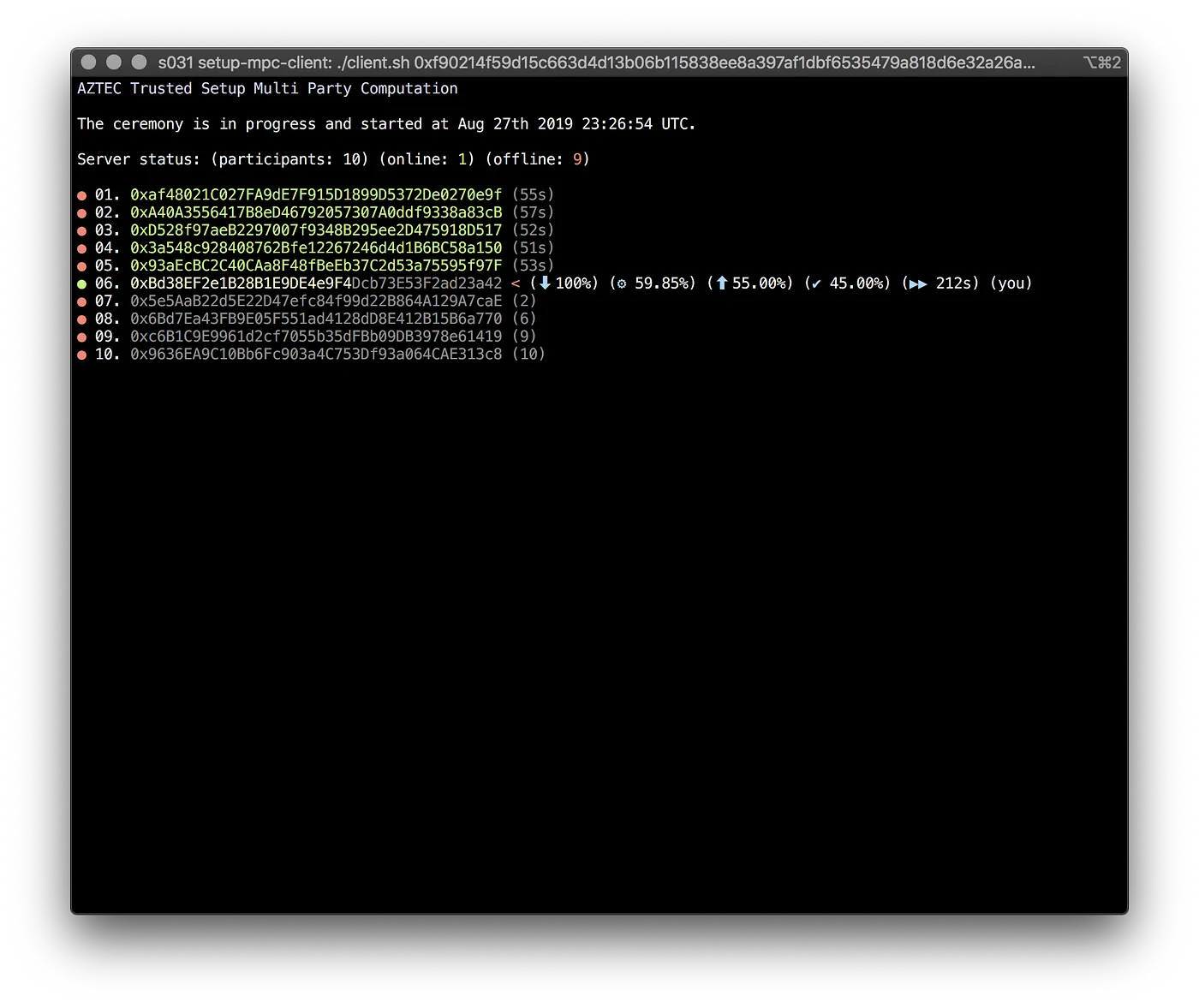Click the 'offline: 9' status text
The image size is (1199, 1008).
click(x=537, y=159)
